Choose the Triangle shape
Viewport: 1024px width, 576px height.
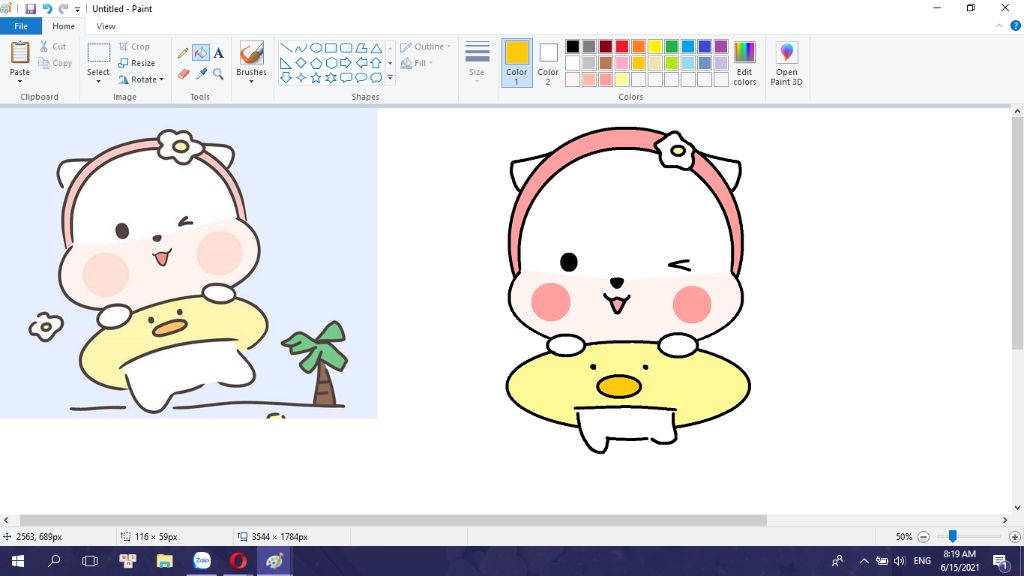(x=376, y=48)
